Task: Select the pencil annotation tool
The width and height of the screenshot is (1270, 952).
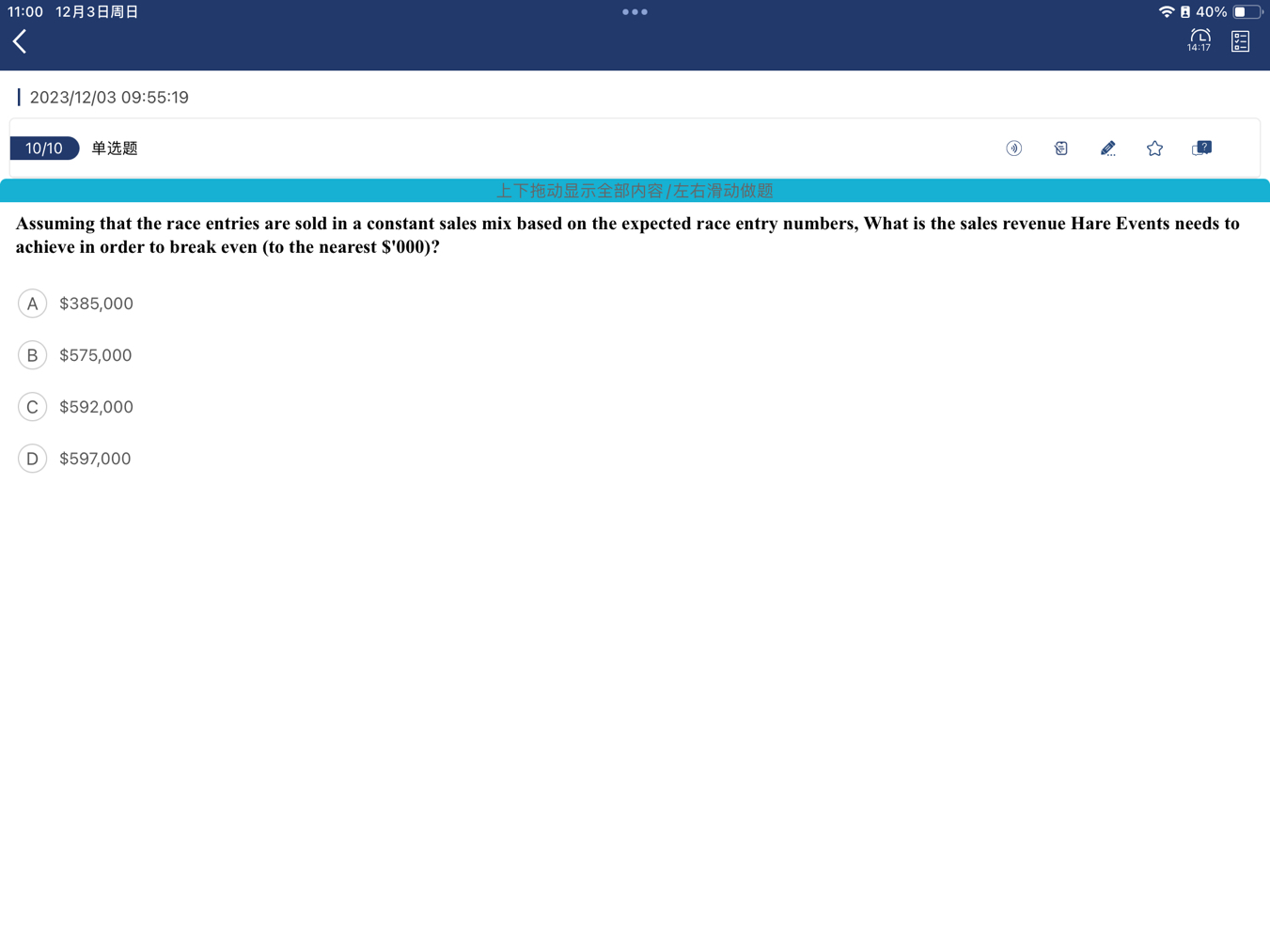Action: point(1107,148)
